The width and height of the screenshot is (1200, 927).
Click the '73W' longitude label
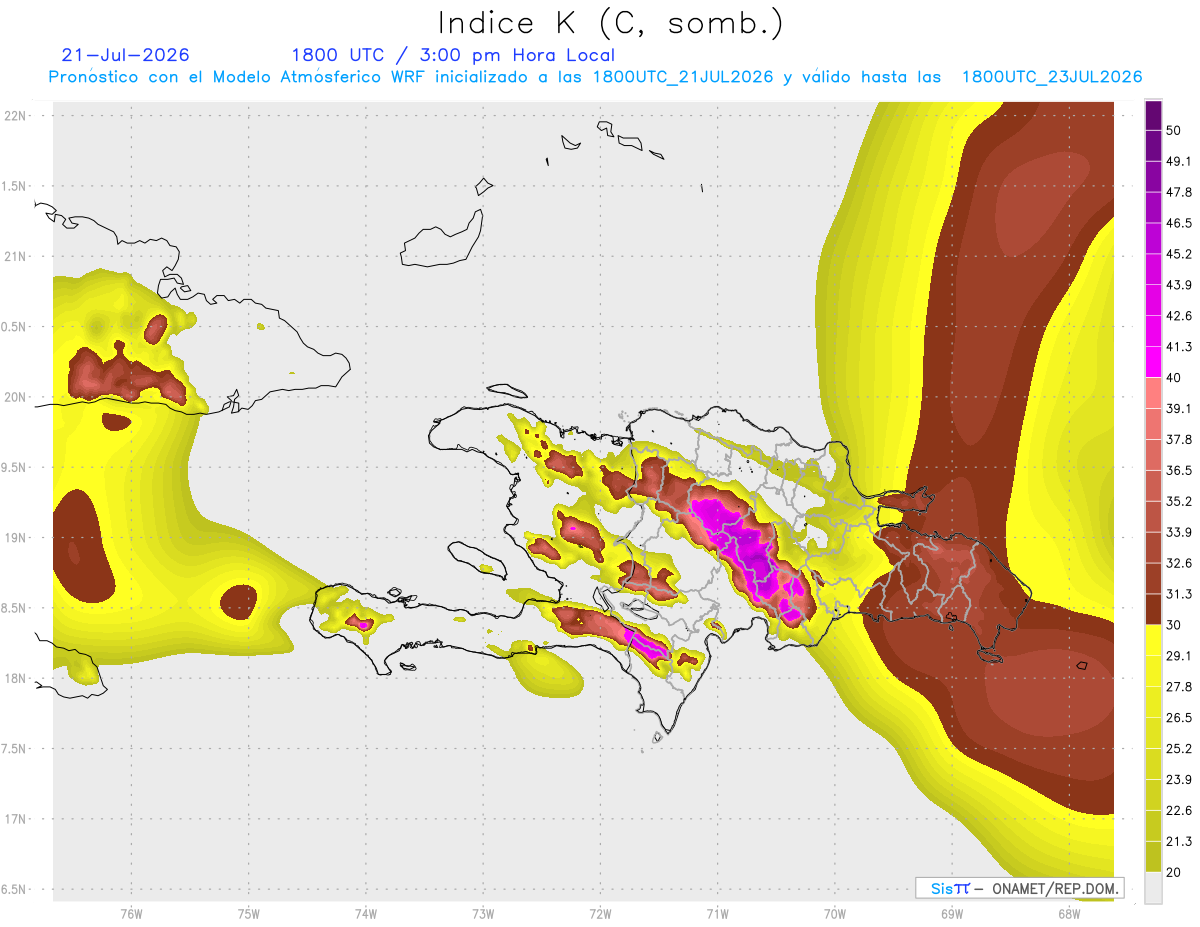click(x=483, y=913)
